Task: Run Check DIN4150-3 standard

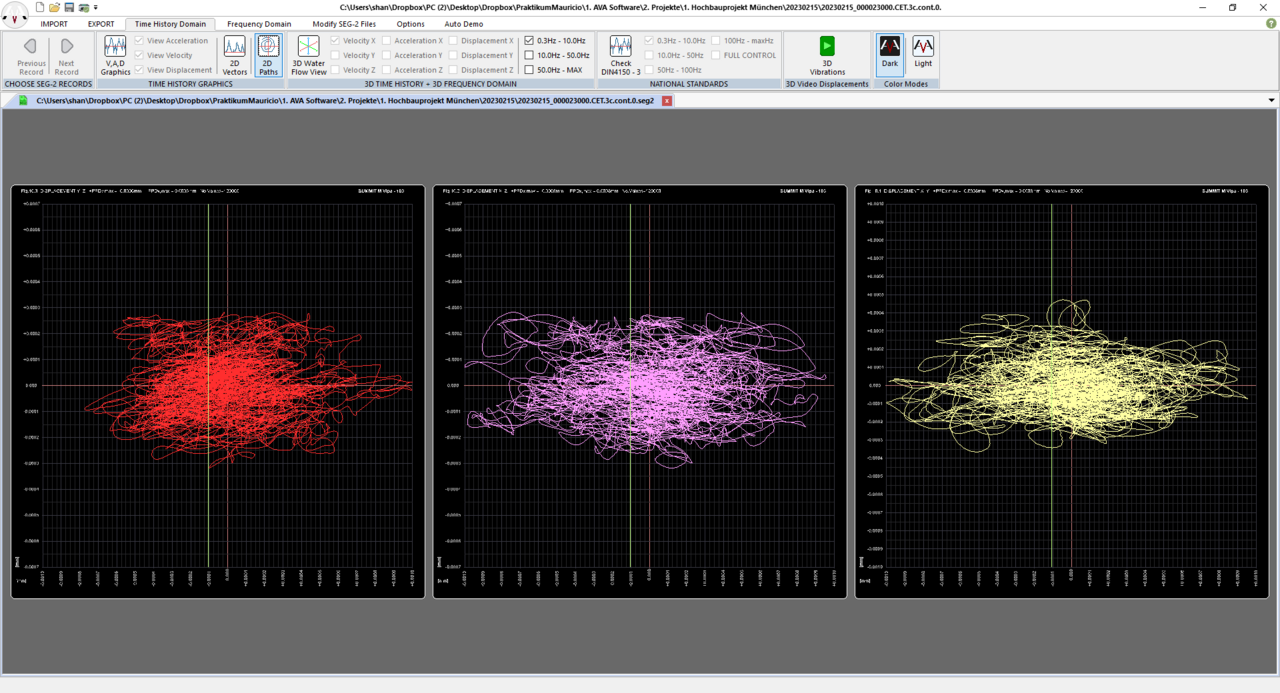Action: 621,56
